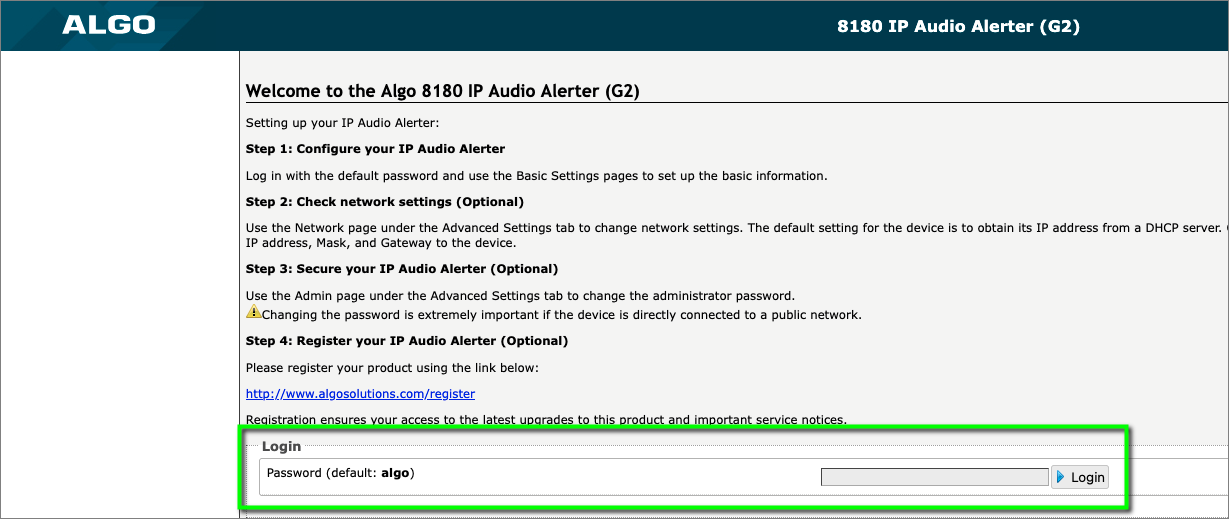This screenshot has width=1229, height=519.
Task: Click 'Please register your product' text
Action: point(392,368)
